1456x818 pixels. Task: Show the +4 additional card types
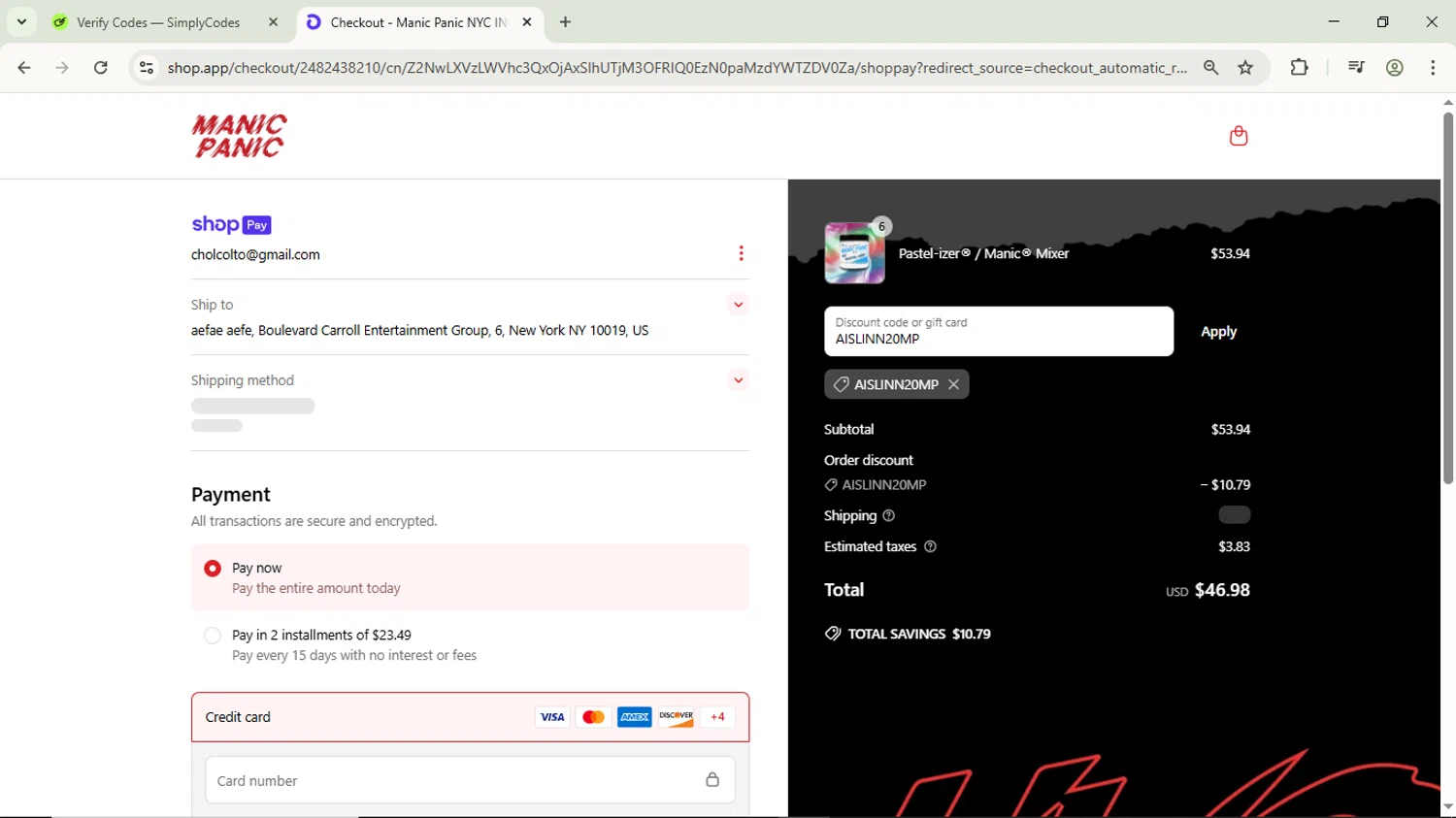tap(717, 717)
